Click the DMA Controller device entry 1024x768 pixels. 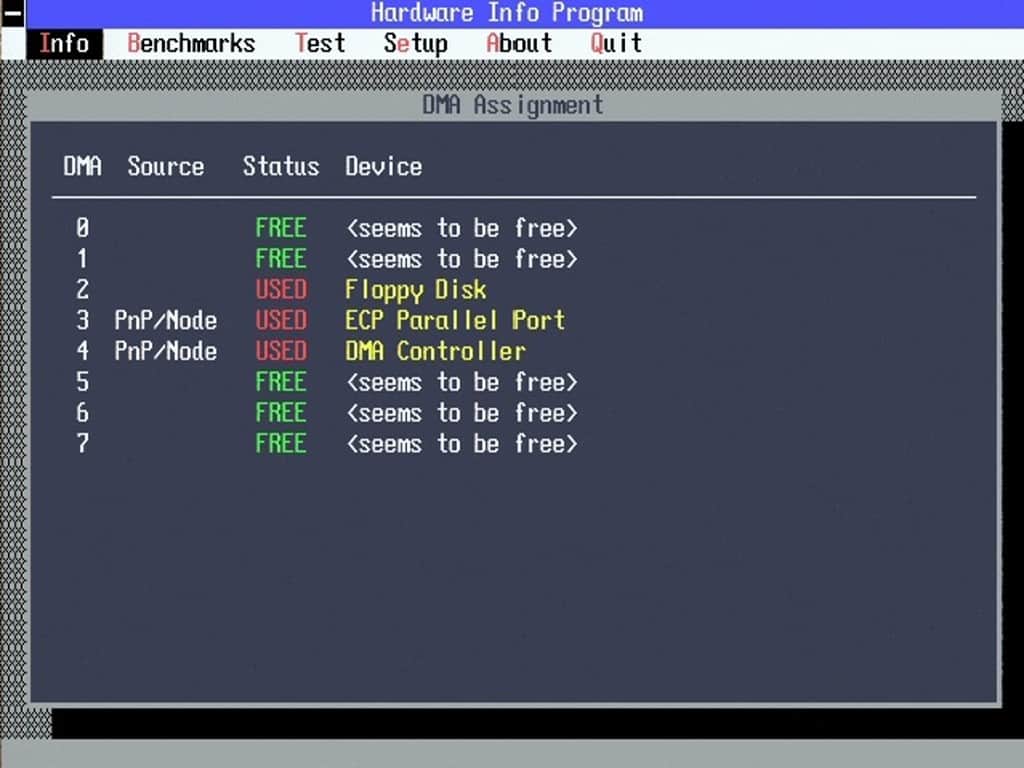[435, 351]
